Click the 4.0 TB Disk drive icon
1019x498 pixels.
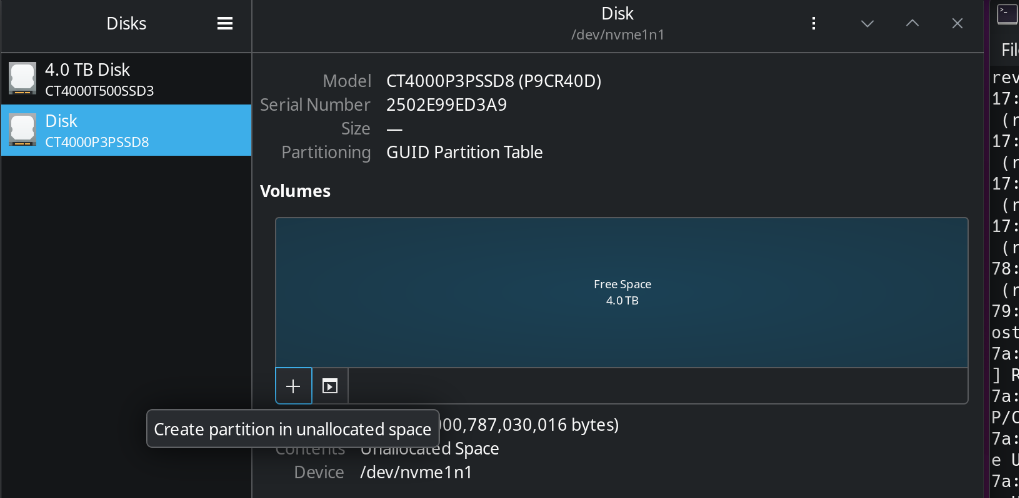coord(22,79)
